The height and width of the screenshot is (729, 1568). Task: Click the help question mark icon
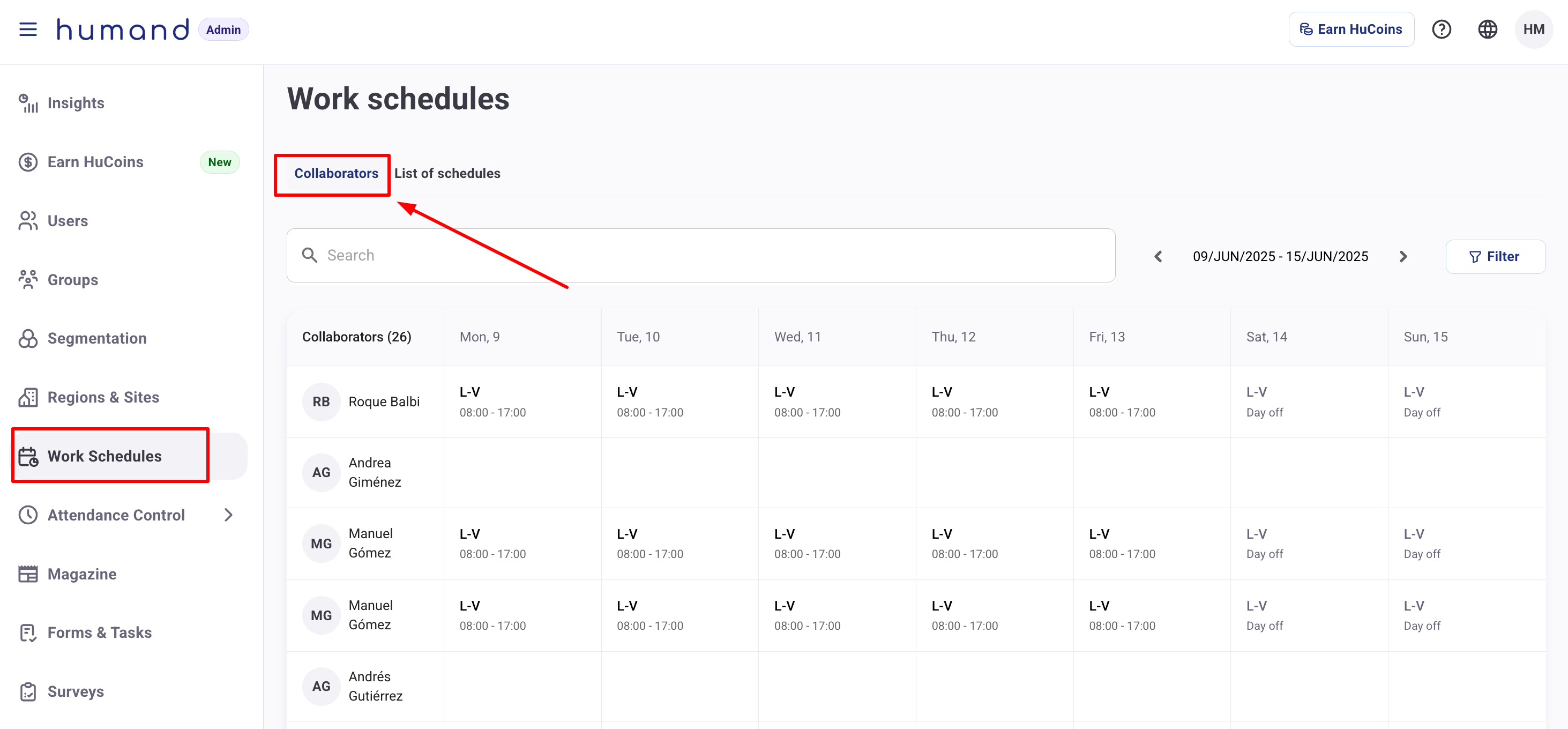1441,29
